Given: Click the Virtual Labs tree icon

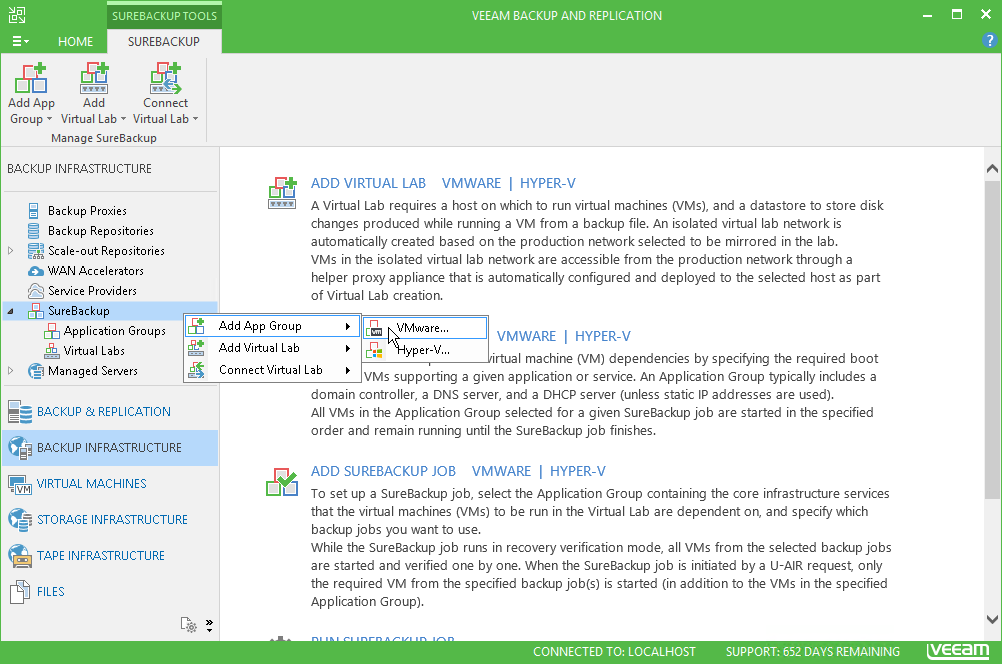Looking at the screenshot, I should point(51,351).
